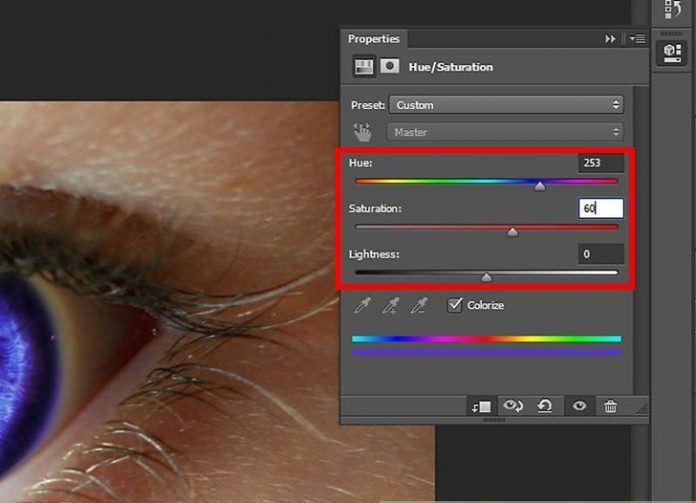Toggle the adjustment layer visibility eye
The image size is (696, 503).
click(578, 406)
